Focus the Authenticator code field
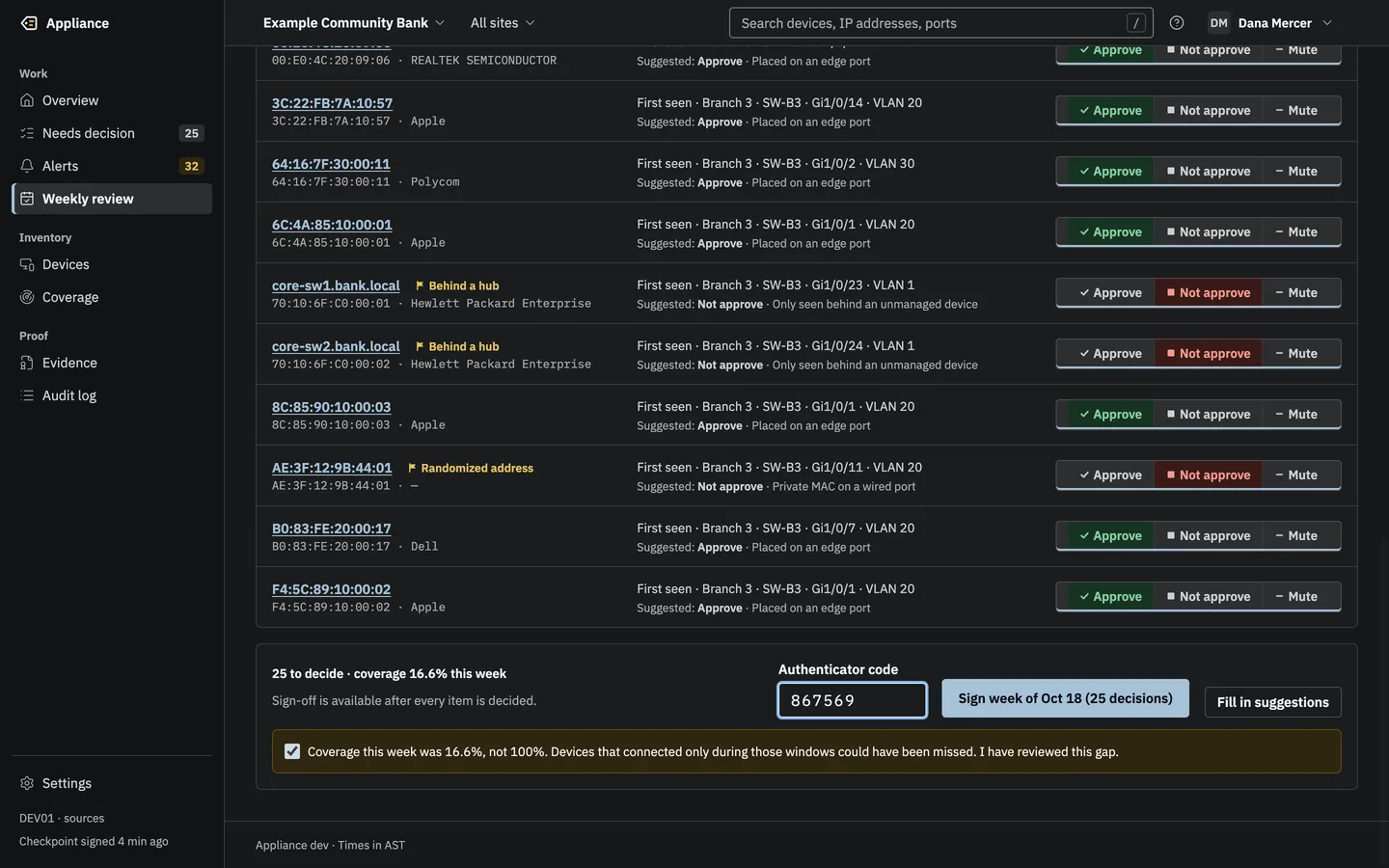The height and width of the screenshot is (868, 1389). [853, 700]
